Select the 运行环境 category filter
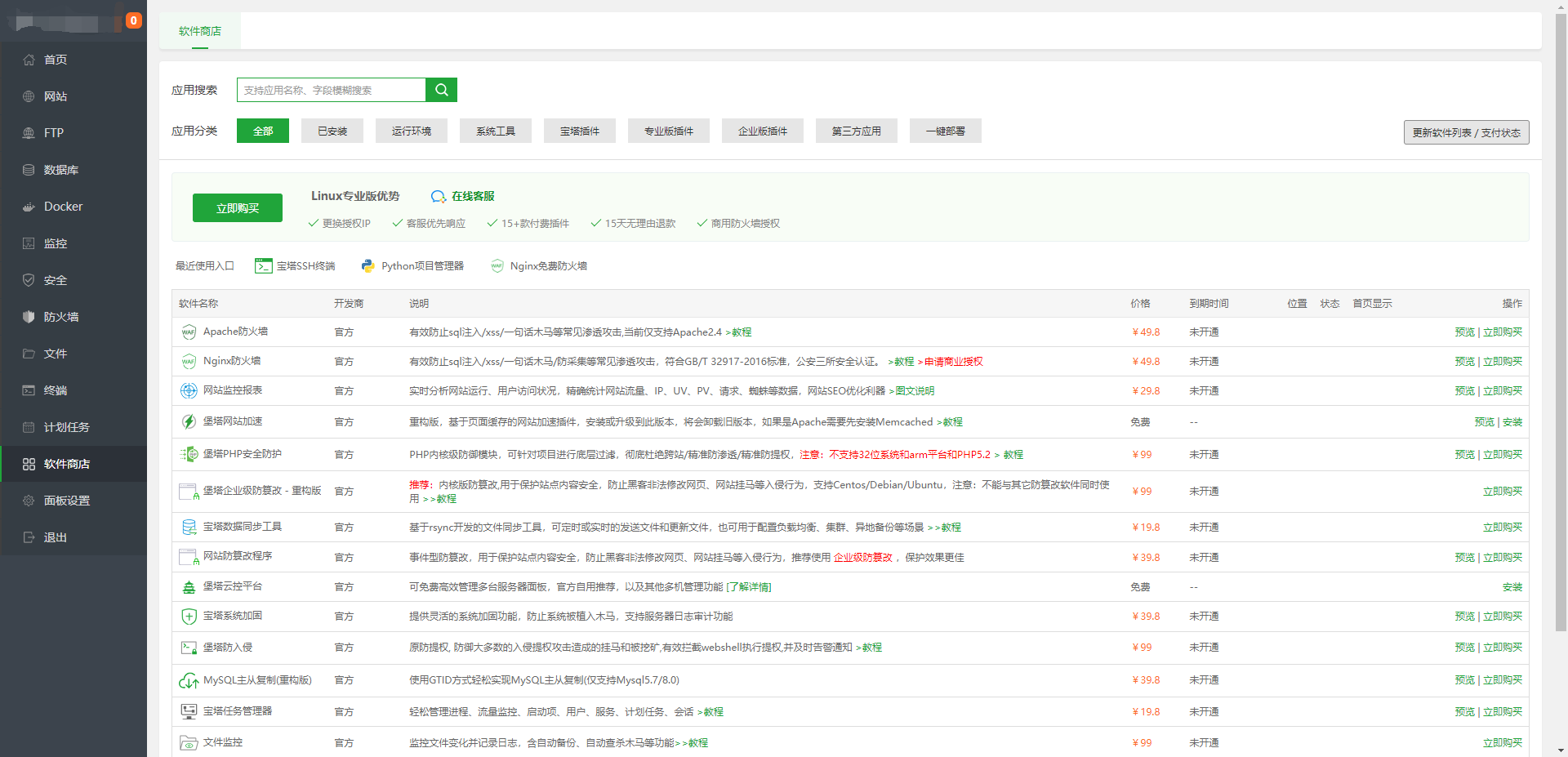The width and height of the screenshot is (1568, 757). (x=411, y=131)
